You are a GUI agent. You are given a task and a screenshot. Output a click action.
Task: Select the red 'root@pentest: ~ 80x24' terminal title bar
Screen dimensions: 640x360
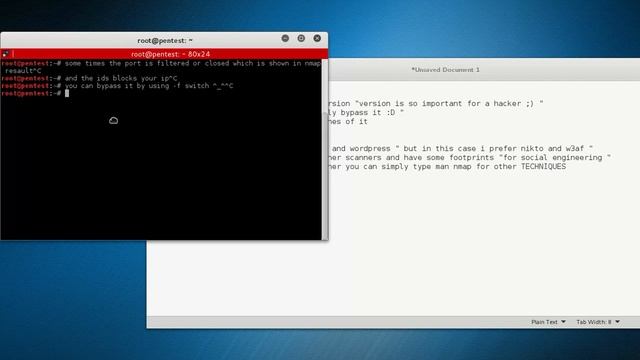pos(164,54)
